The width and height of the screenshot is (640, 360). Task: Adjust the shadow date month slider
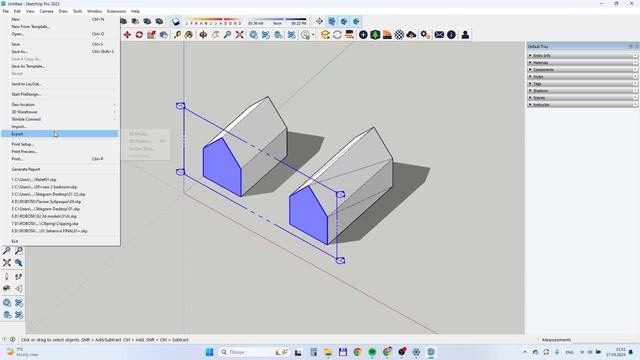pos(213,21)
